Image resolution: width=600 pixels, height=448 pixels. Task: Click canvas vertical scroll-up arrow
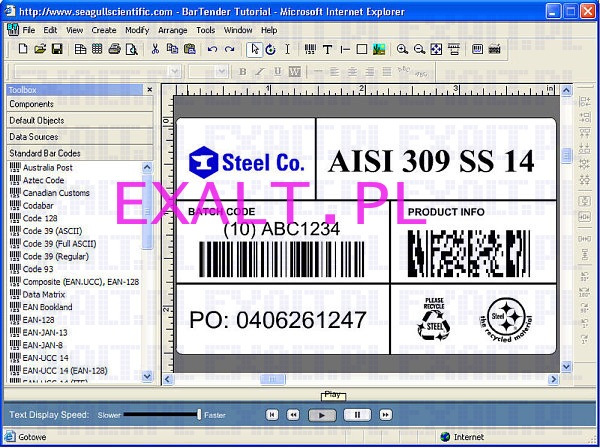(566, 90)
